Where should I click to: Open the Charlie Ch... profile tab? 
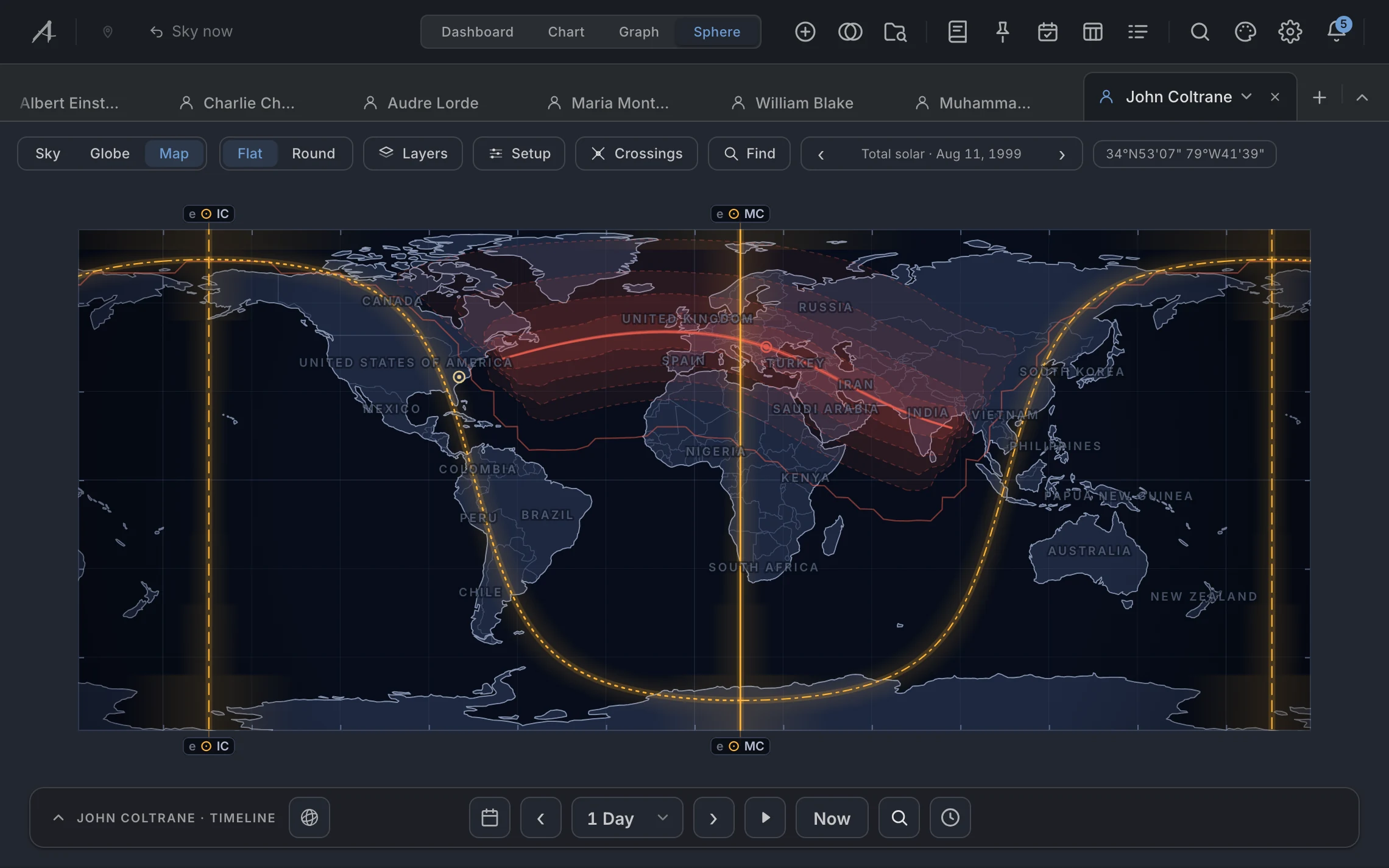pos(237,103)
